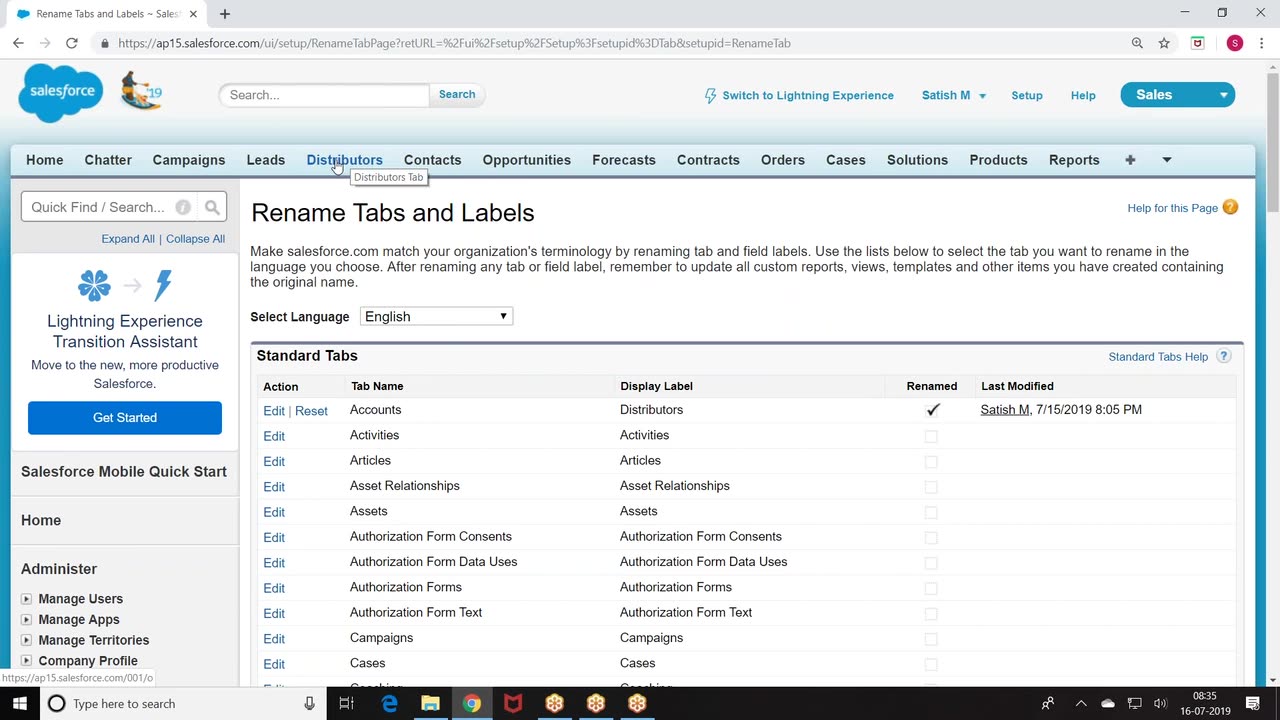Switch to the Campaigns tab
Viewport: 1280px width, 720px height.
pos(189,160)
